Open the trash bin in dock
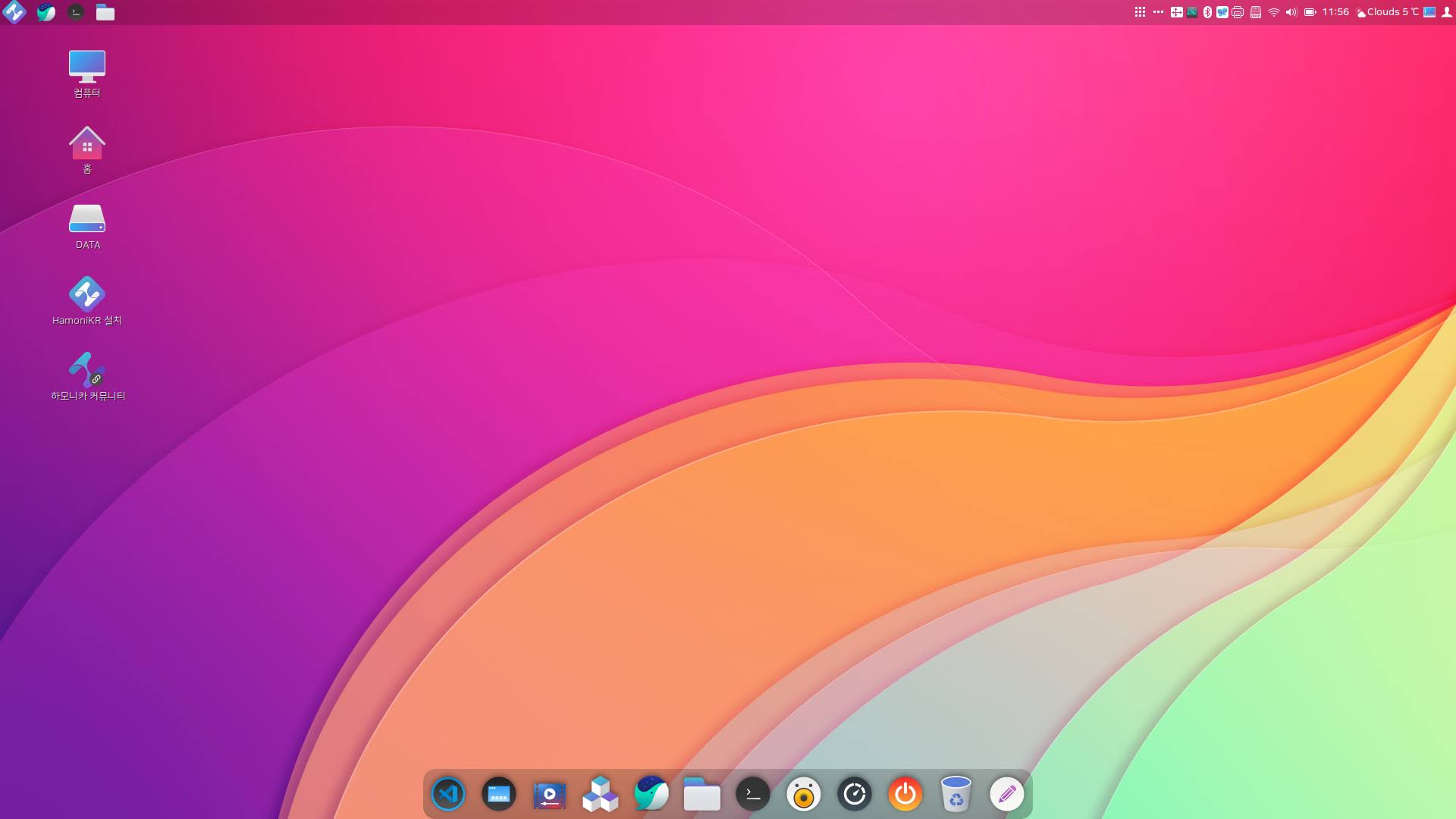1456x819 pixels. click(956, 794)
